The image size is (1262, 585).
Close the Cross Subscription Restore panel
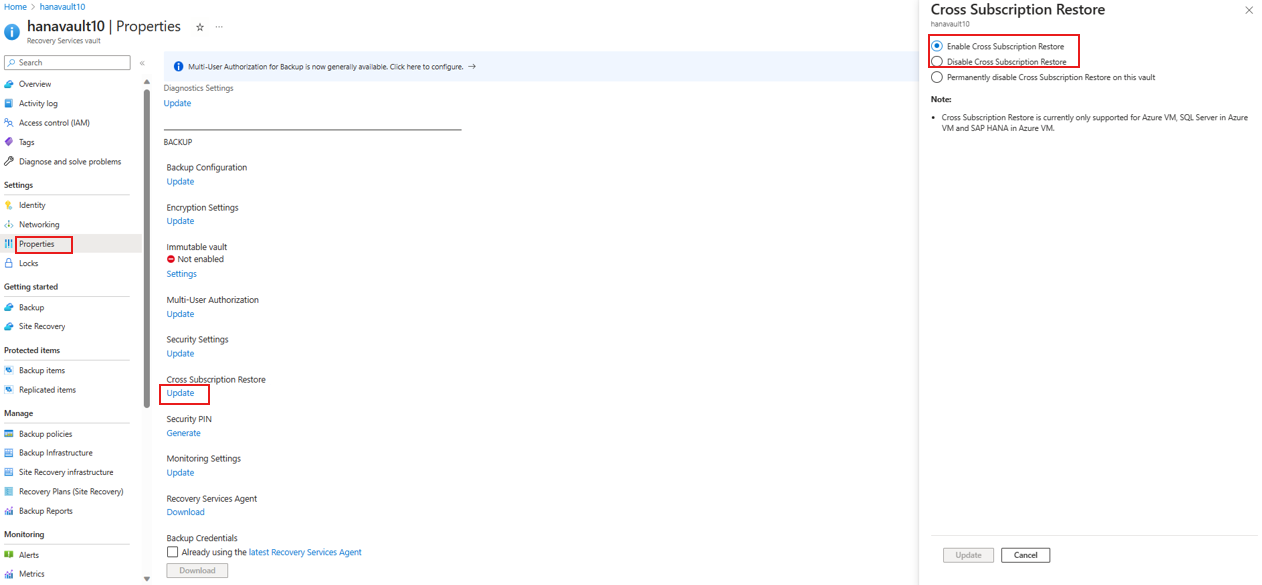1248,10
